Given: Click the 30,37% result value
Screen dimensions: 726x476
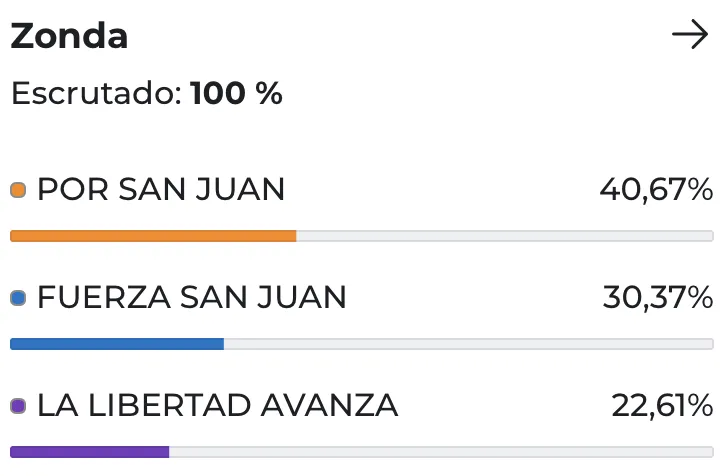Looking at the screenshot, I should tap(658, 297).
